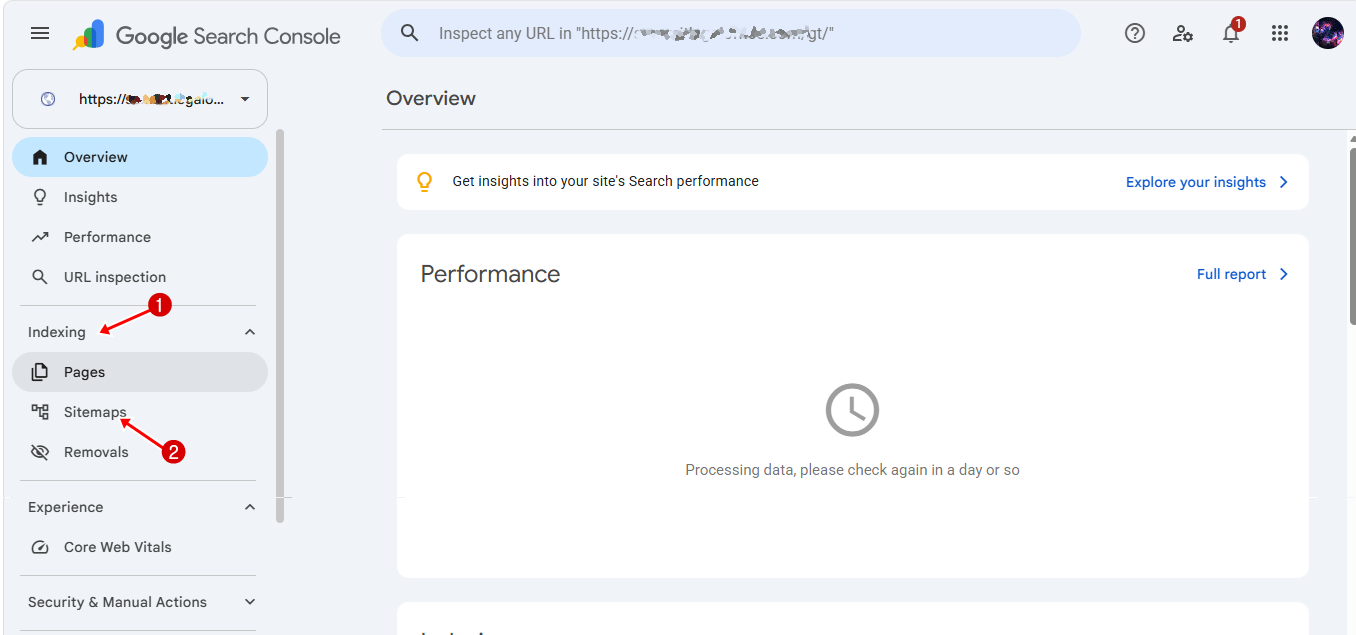1356x635 pixels.
Task: Open the hamburger main menu
Action: click(x=40, y=33)
